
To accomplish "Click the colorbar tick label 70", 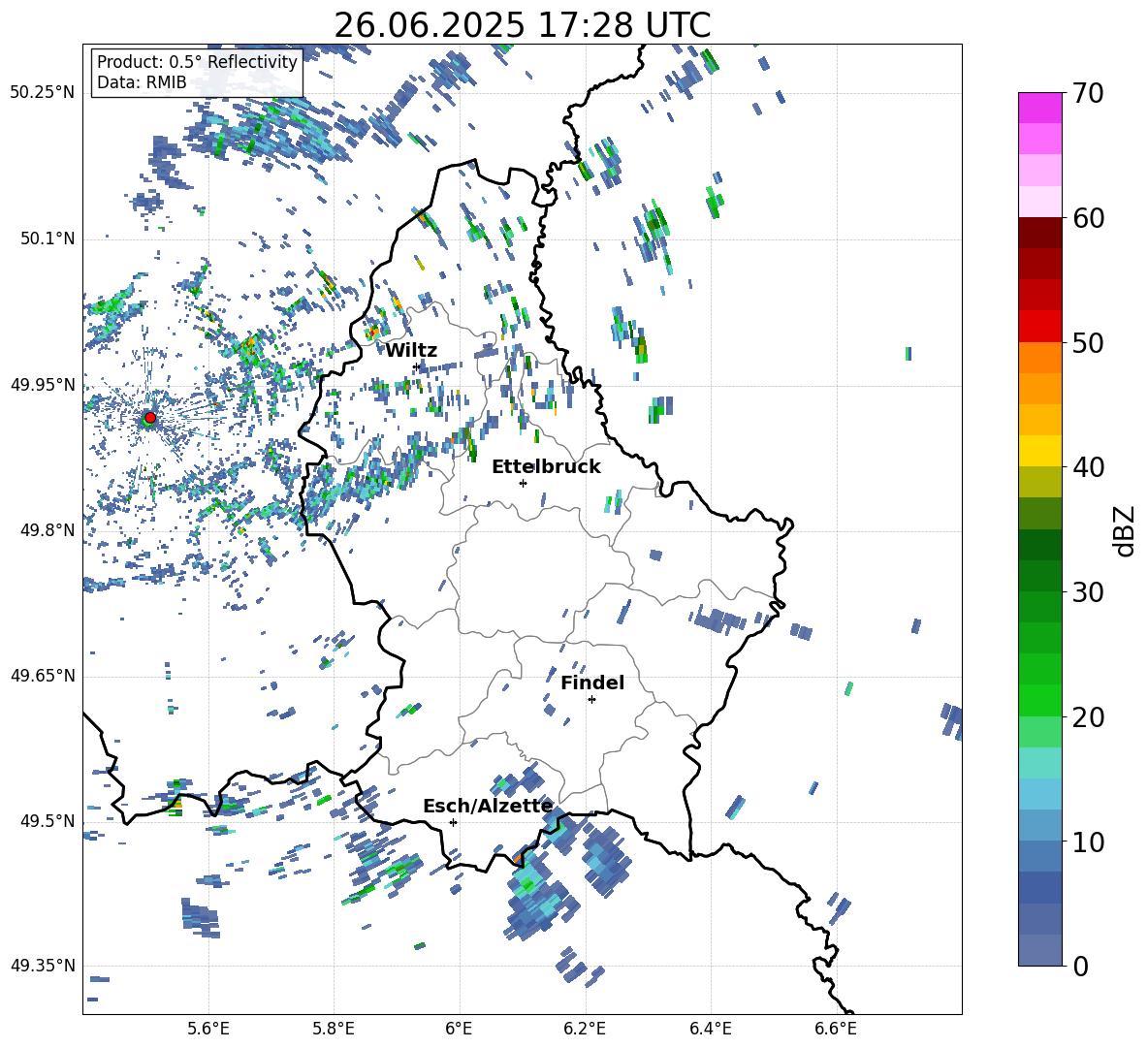I will coord(1088,94).
